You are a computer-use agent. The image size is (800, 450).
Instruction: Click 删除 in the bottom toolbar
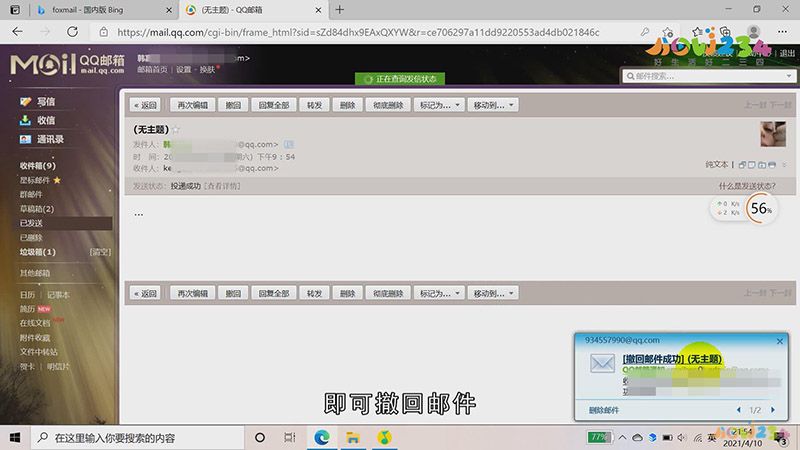coord(347,293)
